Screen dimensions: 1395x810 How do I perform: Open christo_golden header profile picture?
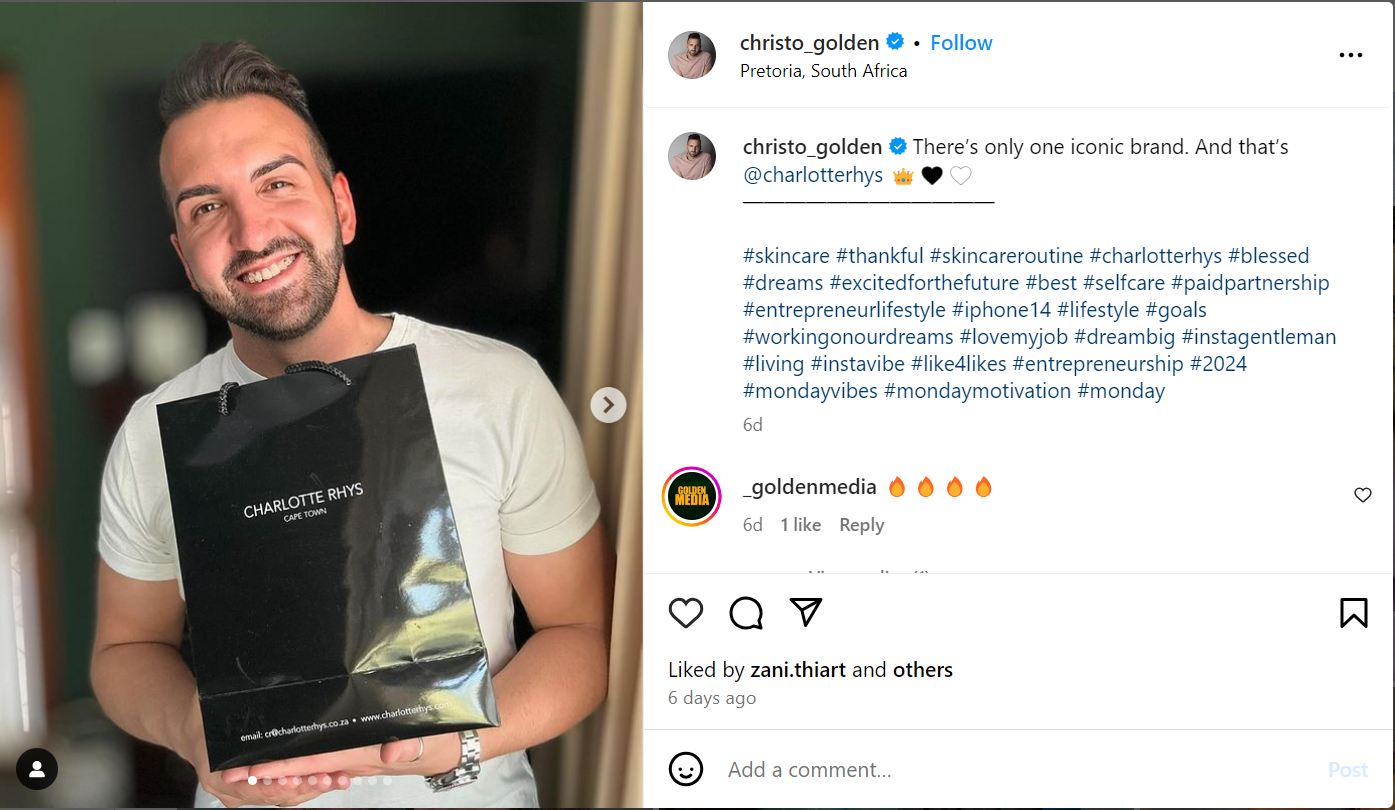pos(692,55)
